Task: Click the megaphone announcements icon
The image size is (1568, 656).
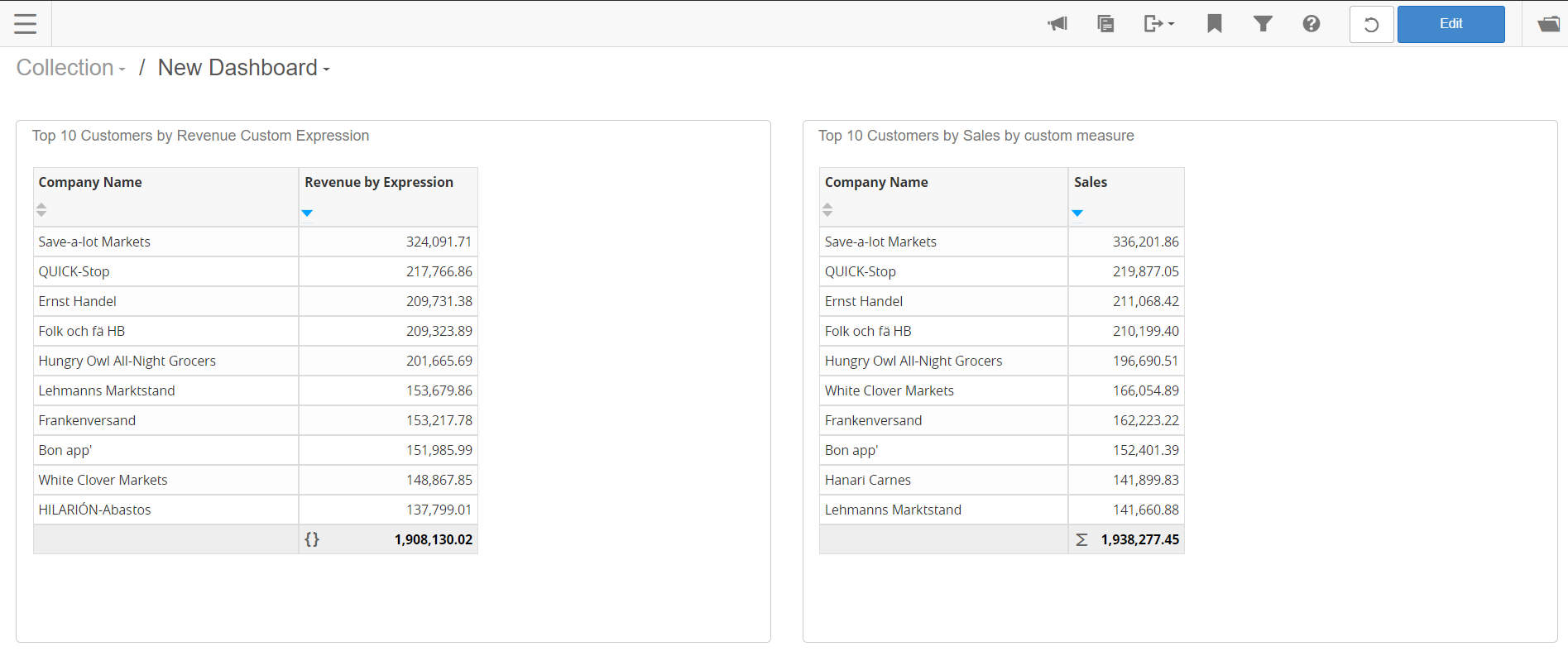Action: [x=1057, y=24]
